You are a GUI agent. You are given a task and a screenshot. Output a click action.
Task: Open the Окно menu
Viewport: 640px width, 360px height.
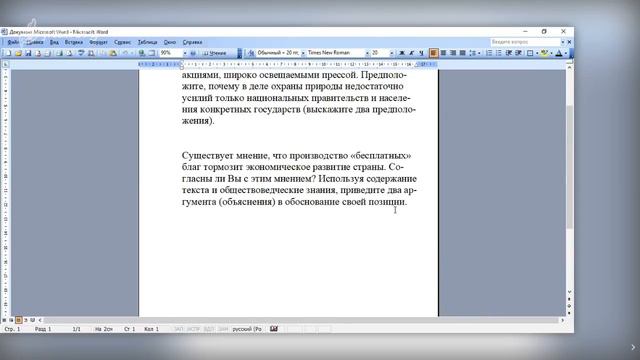click(170, 42)
